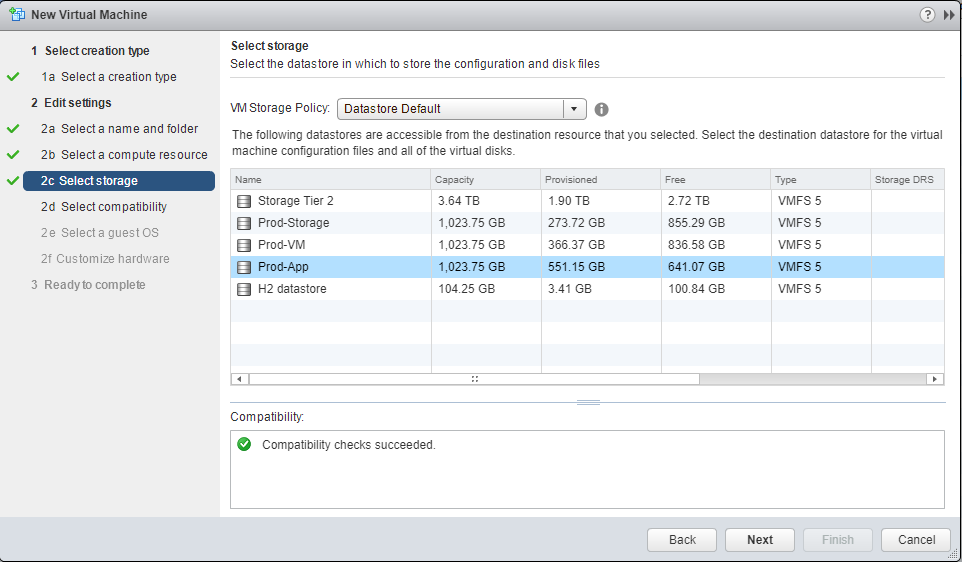Click the green checkmark beside step 2a
This screenshot has width=962, height=562.
(13, 129)
